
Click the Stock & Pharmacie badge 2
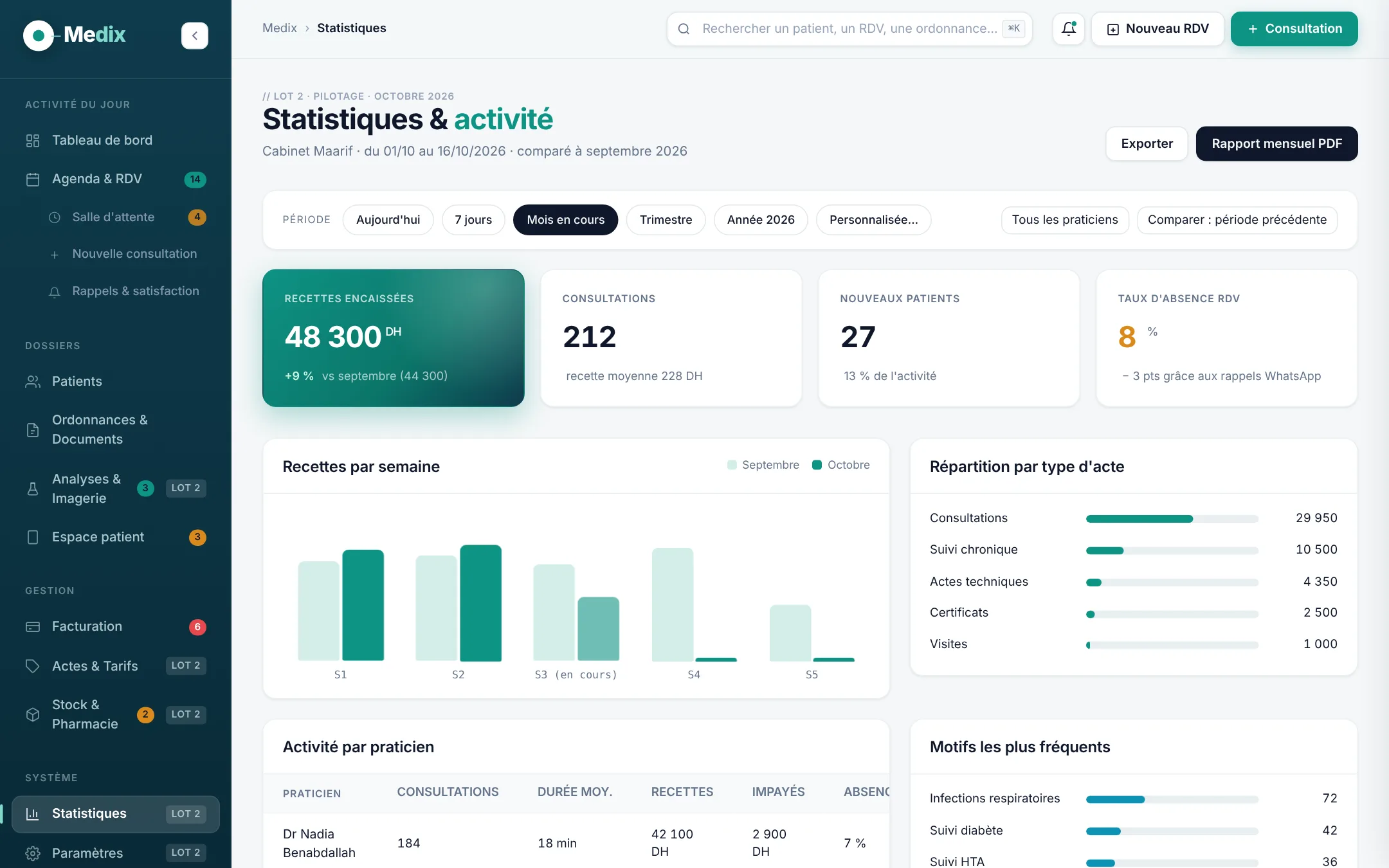[x=145, y=715]
